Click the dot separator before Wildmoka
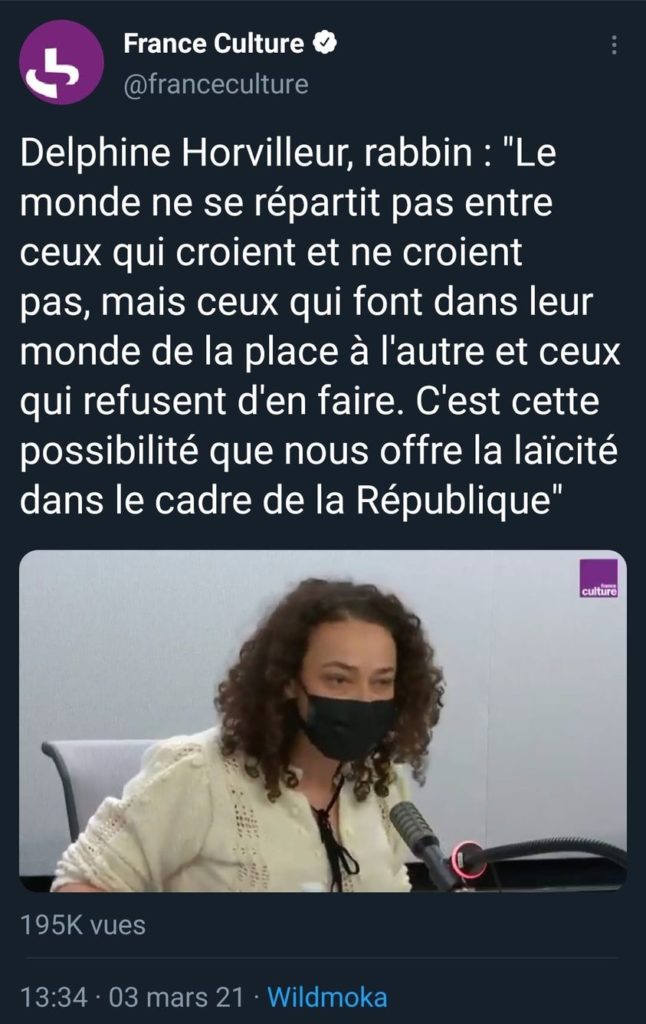The height and width of the screenshot is (1024, 646). click(256, 998)
